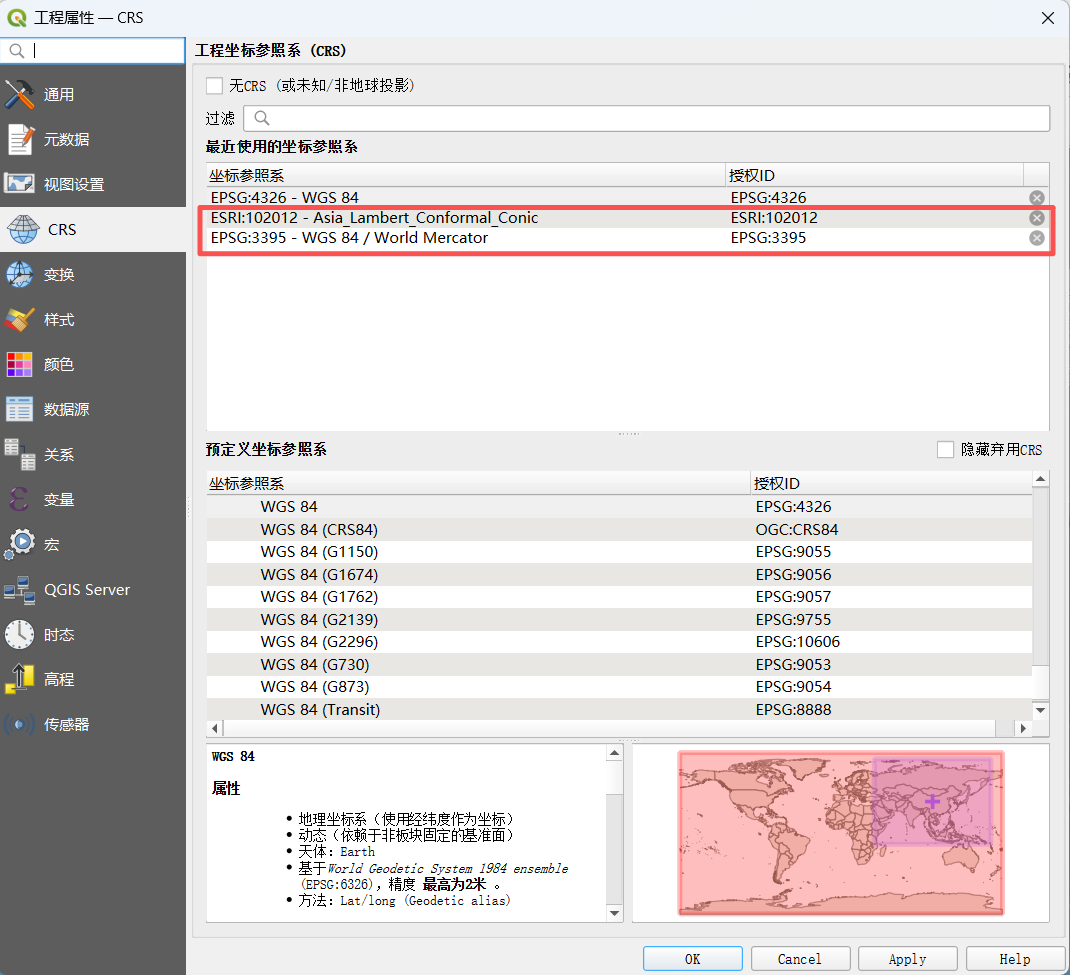Image resolution: width=1070 pixels, height=975 pixels.
Task: Open the 元数据 metadata page
Action: click(93, 139)
